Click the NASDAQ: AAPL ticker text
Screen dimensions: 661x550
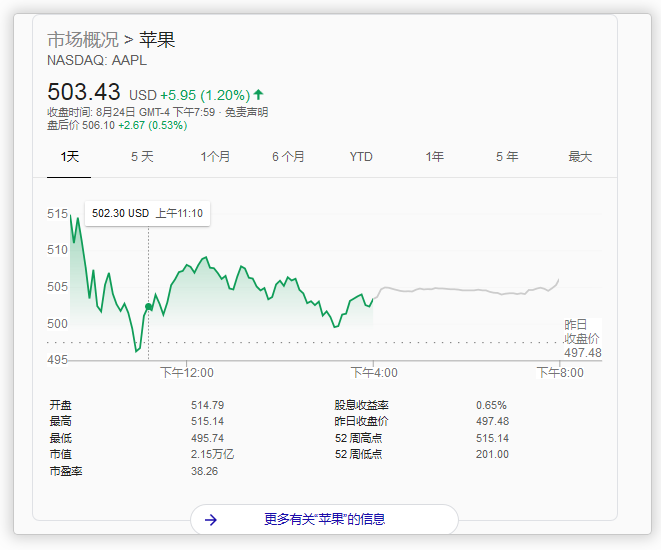pos(97,61)
